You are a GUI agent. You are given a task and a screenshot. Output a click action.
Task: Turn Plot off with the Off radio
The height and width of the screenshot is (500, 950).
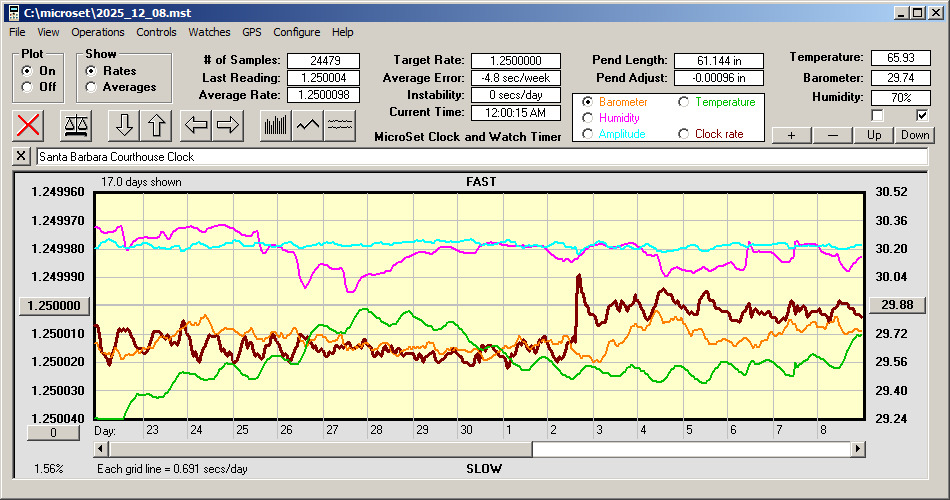(26, 87)
